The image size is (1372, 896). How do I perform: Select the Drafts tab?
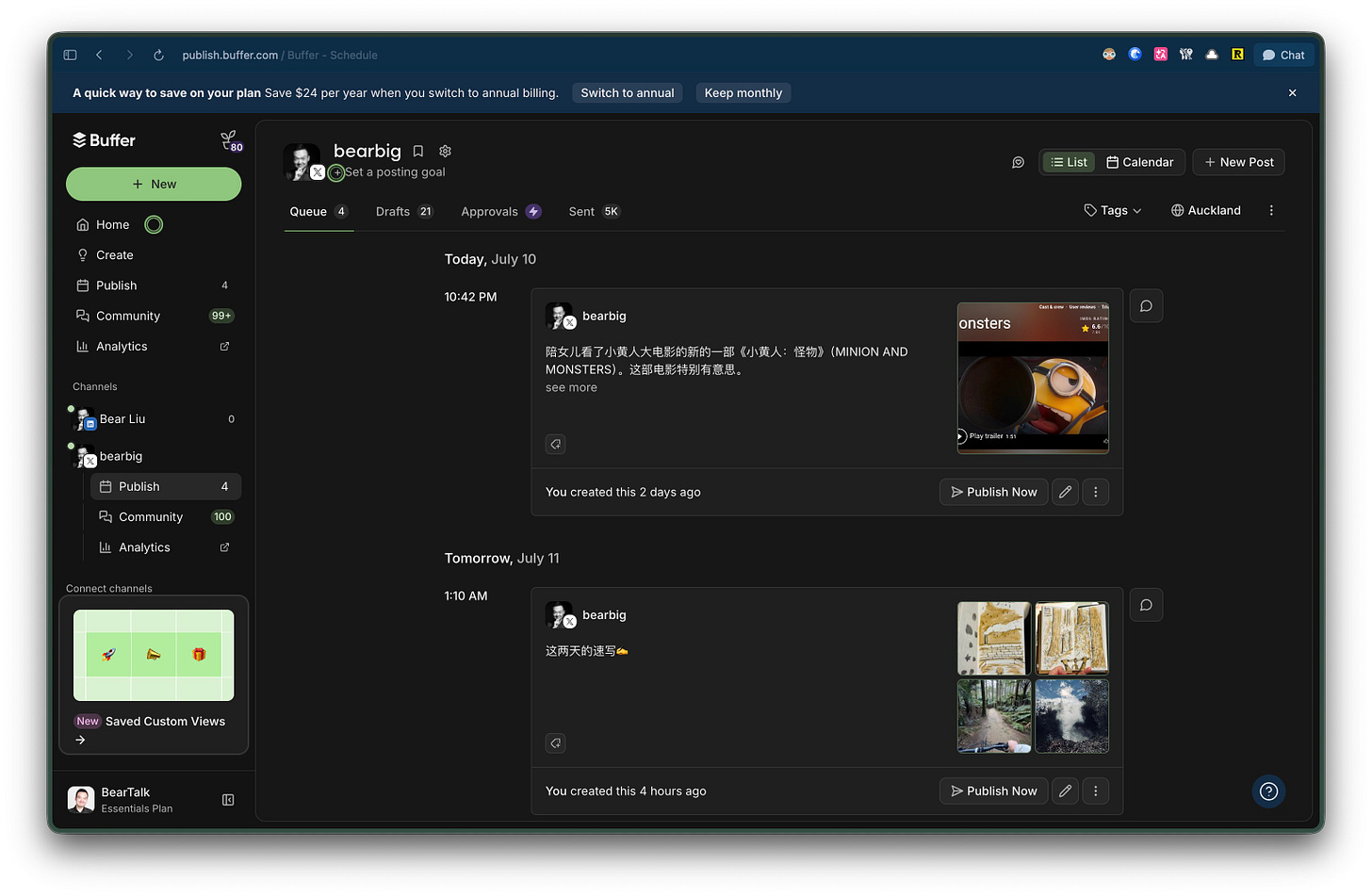pos(404,212)
